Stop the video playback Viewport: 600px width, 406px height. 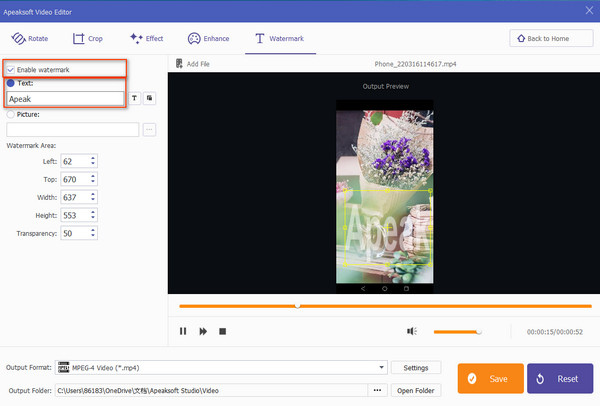coord(222,331)
